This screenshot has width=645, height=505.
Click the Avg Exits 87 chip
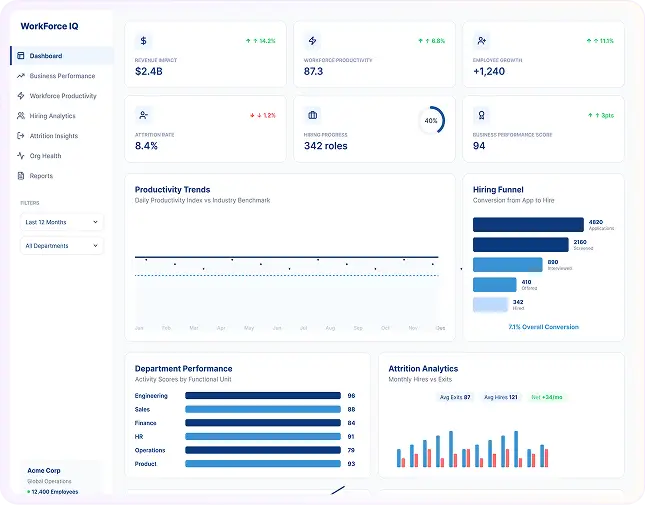click(x=455, y=397)
